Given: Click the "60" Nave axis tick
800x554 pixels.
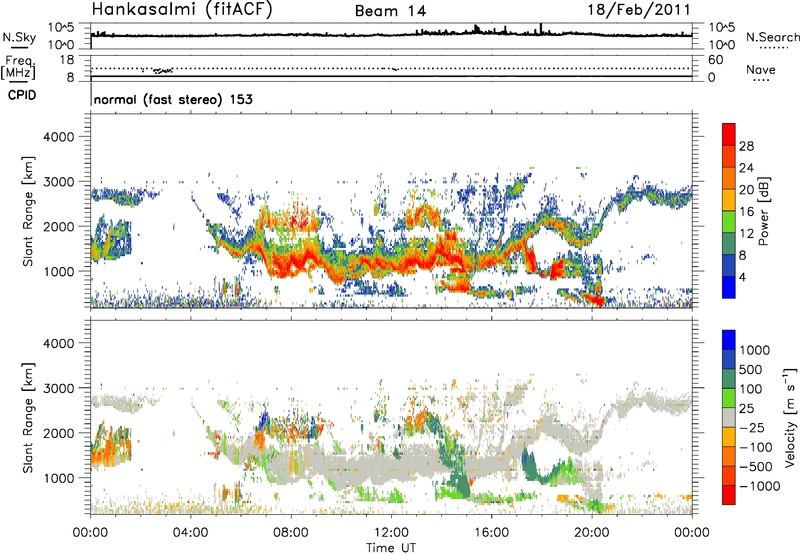Looking at the screenshot, I should pos(715,60).
